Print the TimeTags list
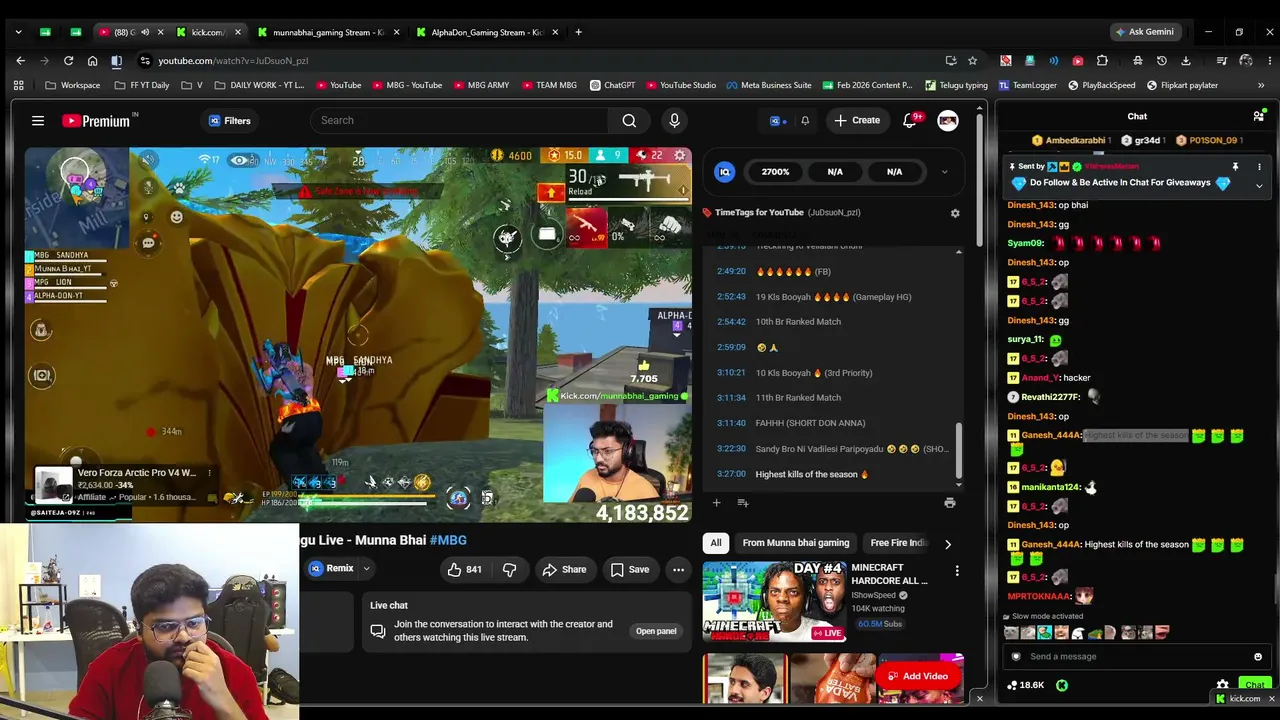This screenshot has height=720, width=1280. pyautogui.click(x=949, y=503)
